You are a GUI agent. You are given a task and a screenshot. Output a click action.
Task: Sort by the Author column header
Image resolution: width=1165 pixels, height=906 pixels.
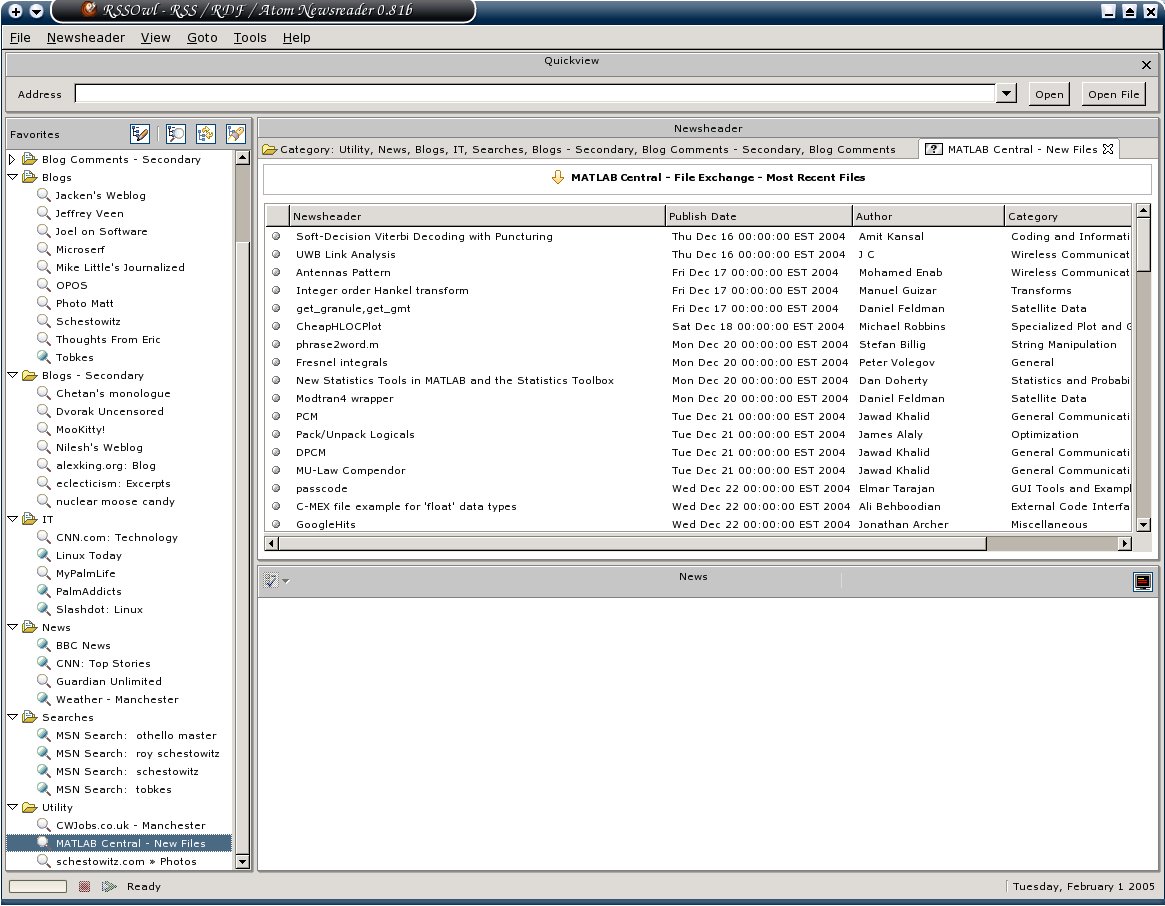(928, 216)
